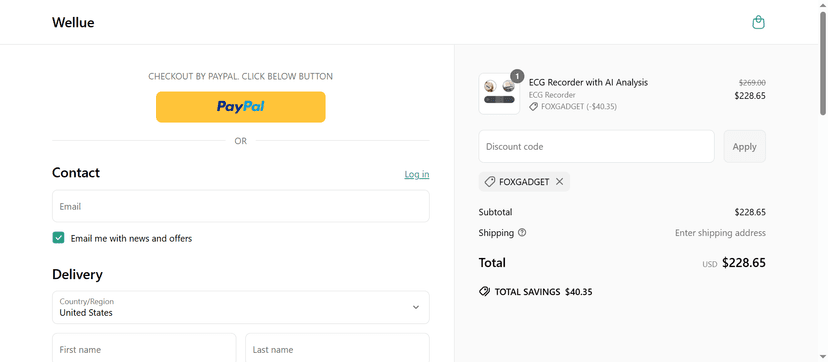This screenshot has height=362, width=828.
Task: Open the ECG Recorder product thumbnail
Action: tap(499, 93)
